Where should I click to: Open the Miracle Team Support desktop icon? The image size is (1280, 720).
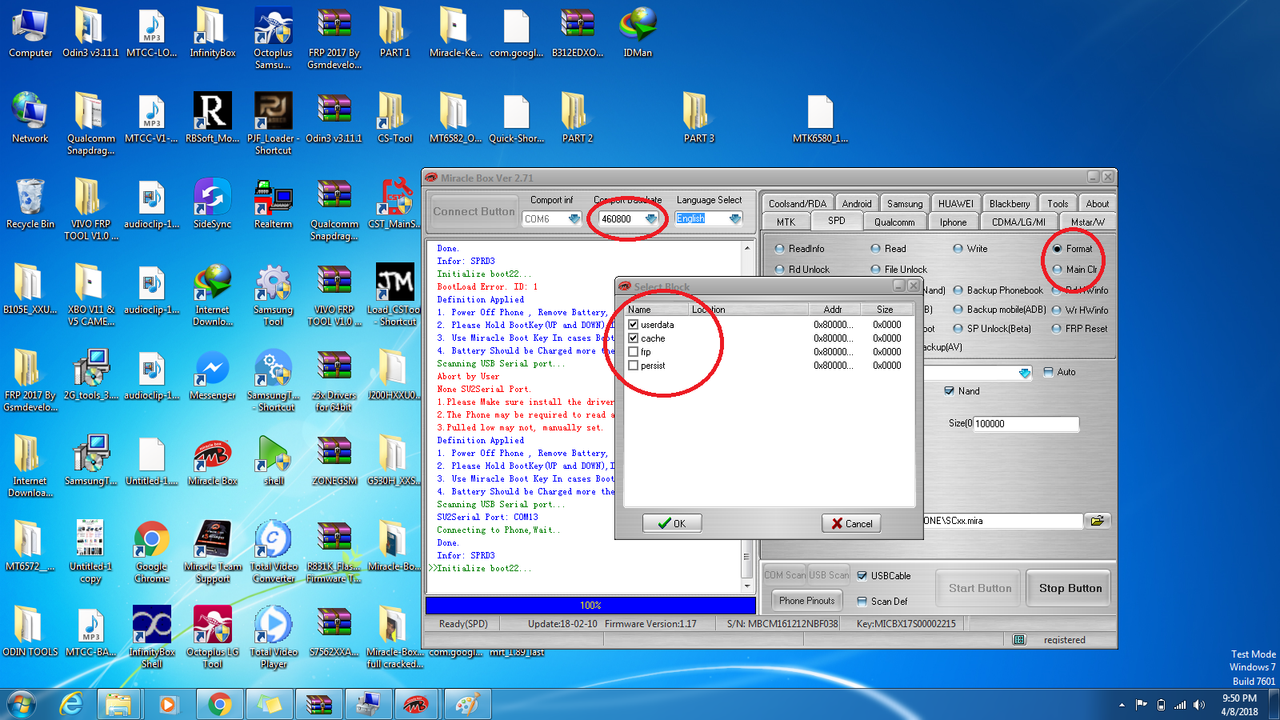coord(212,553)
